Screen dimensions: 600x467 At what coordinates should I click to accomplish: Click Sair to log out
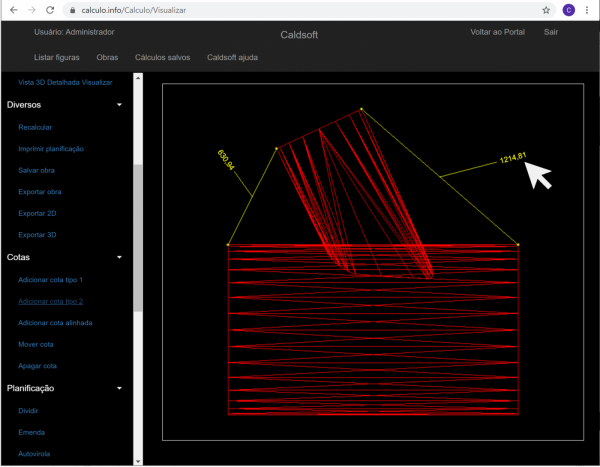[550, 32]
